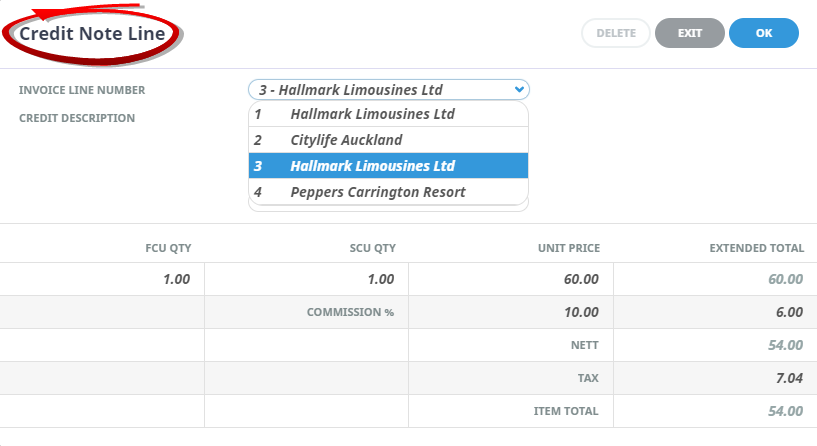817x446 pixels.
Task: Click the Credit Description label
Action: [77, 118]
